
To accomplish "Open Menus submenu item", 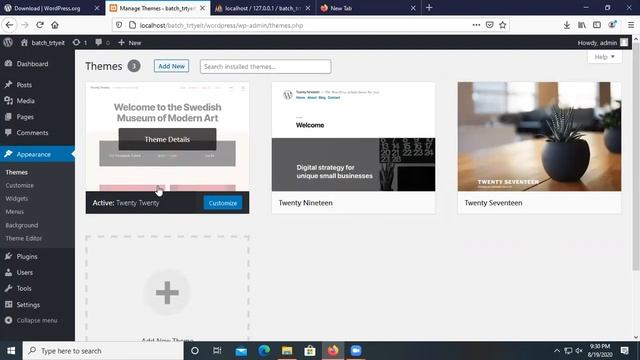I will point(15,211).
